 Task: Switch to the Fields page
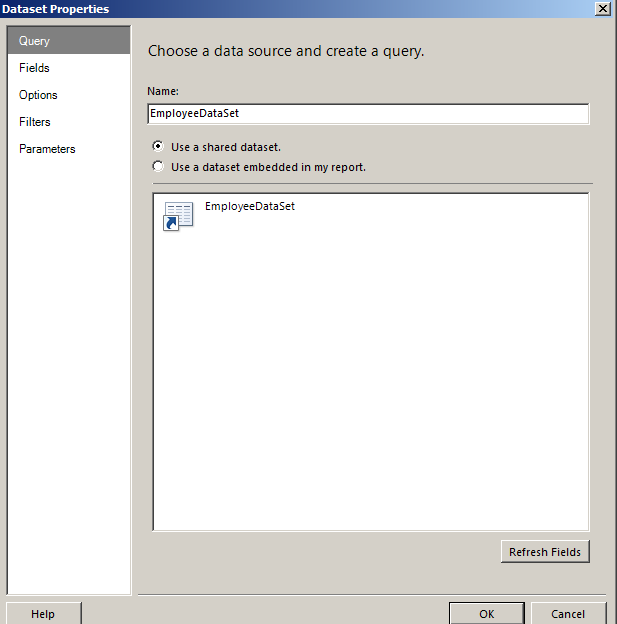tap(68, 68)
